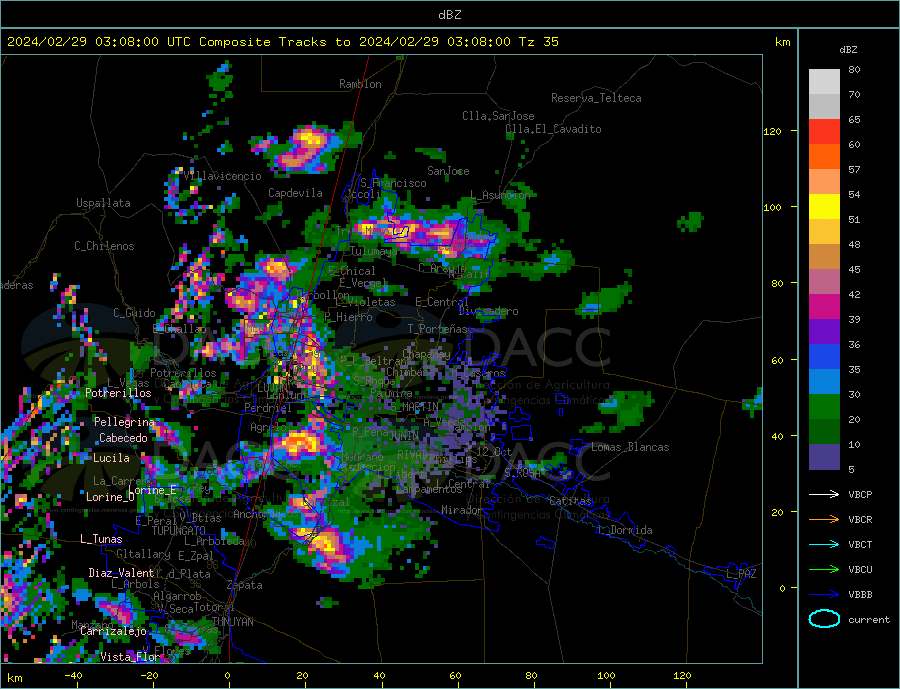Pick the light gray swatch between 80 and 70

(x=824, y=82)
